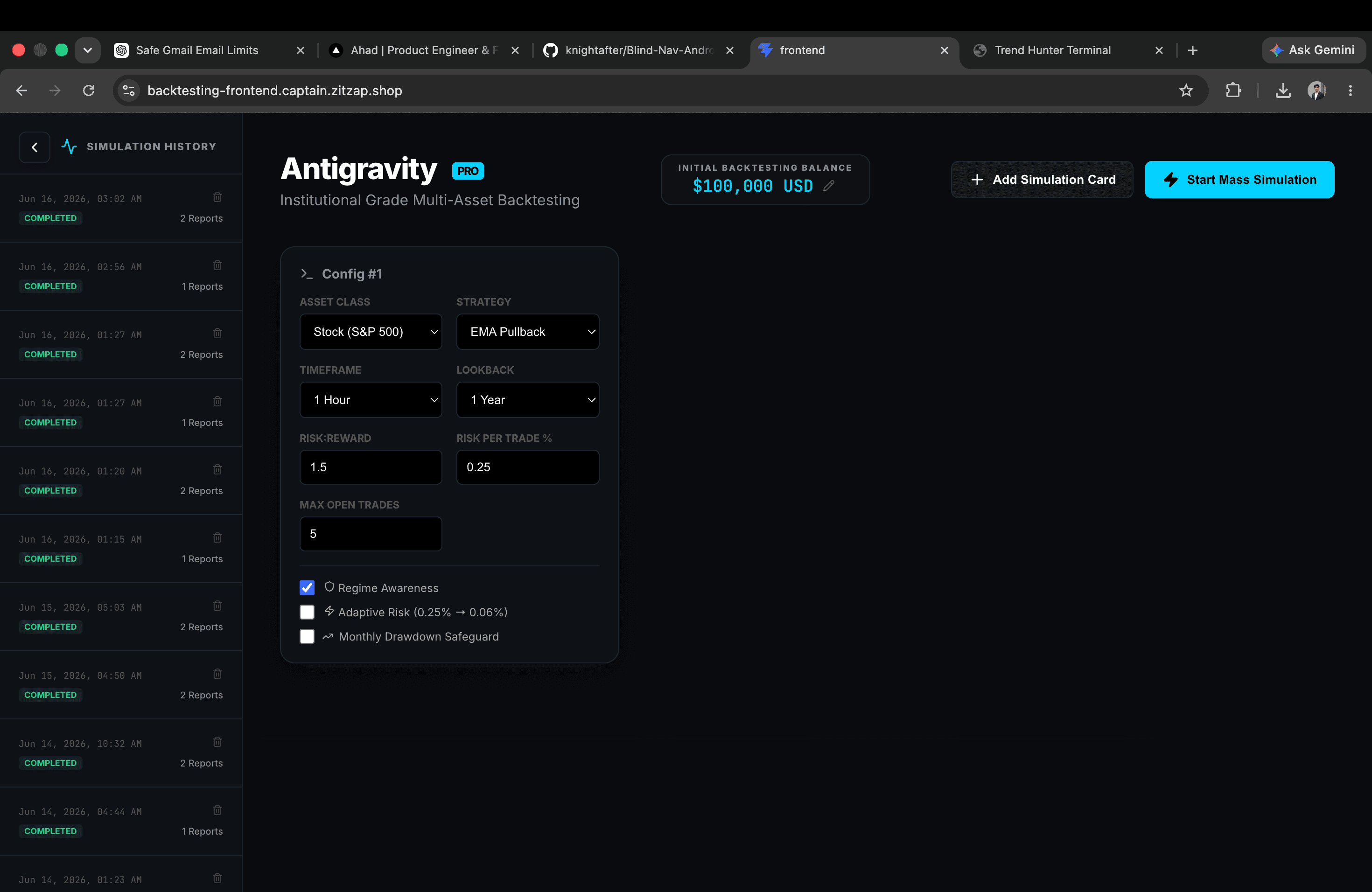The image size is (1372, 892).
Task: Click the browser back arrow
Action: [x=22, y=91]
